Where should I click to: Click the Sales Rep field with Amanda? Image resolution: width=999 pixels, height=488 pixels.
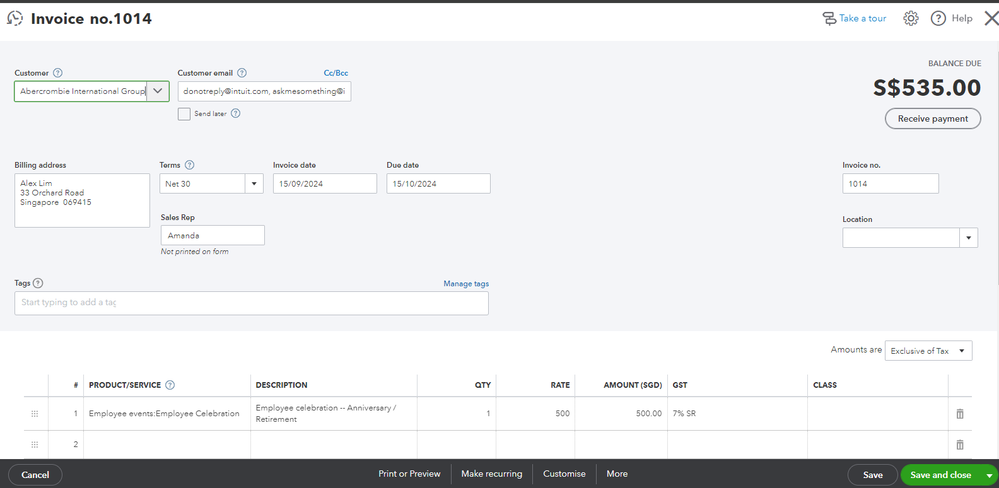coord(213,235)
